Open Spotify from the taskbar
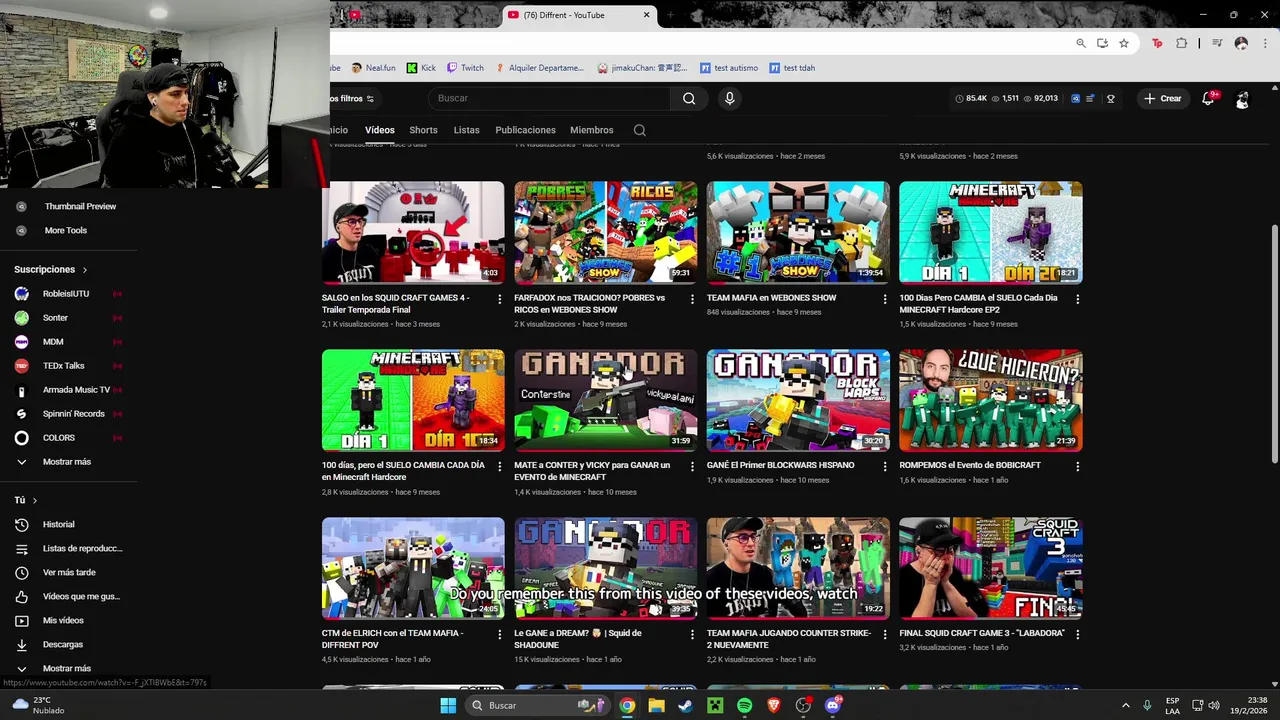 point(744,705)
